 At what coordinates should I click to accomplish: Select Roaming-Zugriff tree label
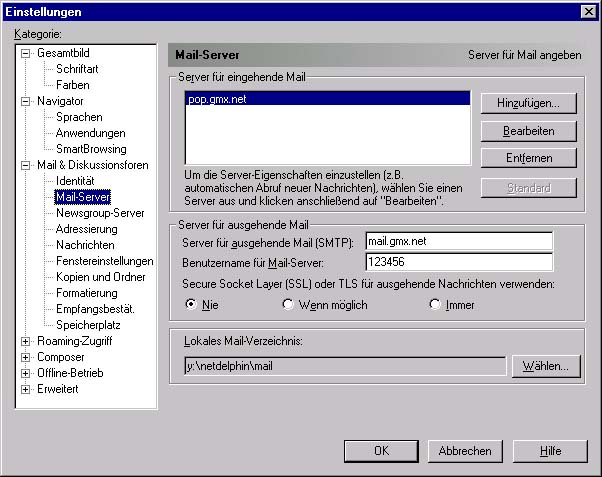74,341
